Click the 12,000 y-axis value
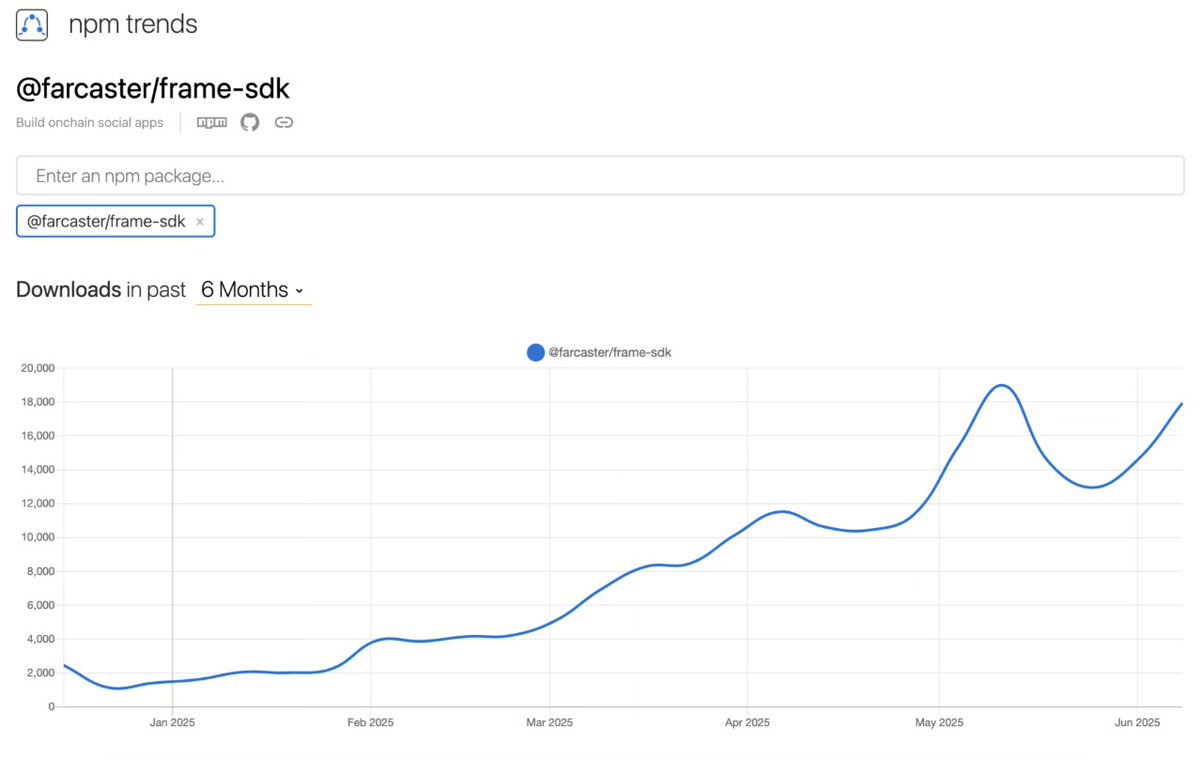The height and width of the screenshot is (759, 1200). point(36,504)
